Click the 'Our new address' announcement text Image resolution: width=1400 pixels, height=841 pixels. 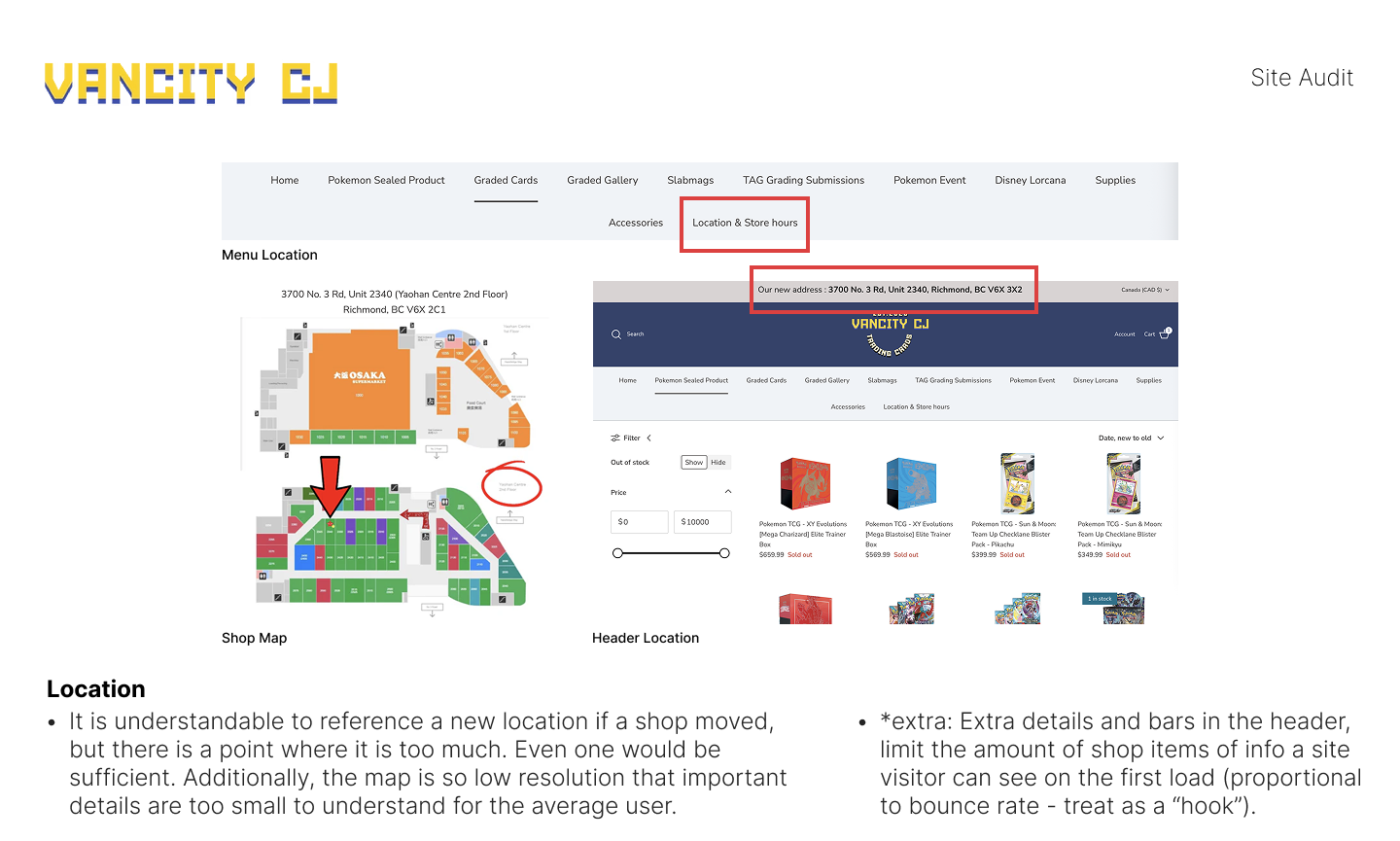[x=890, y=290]
